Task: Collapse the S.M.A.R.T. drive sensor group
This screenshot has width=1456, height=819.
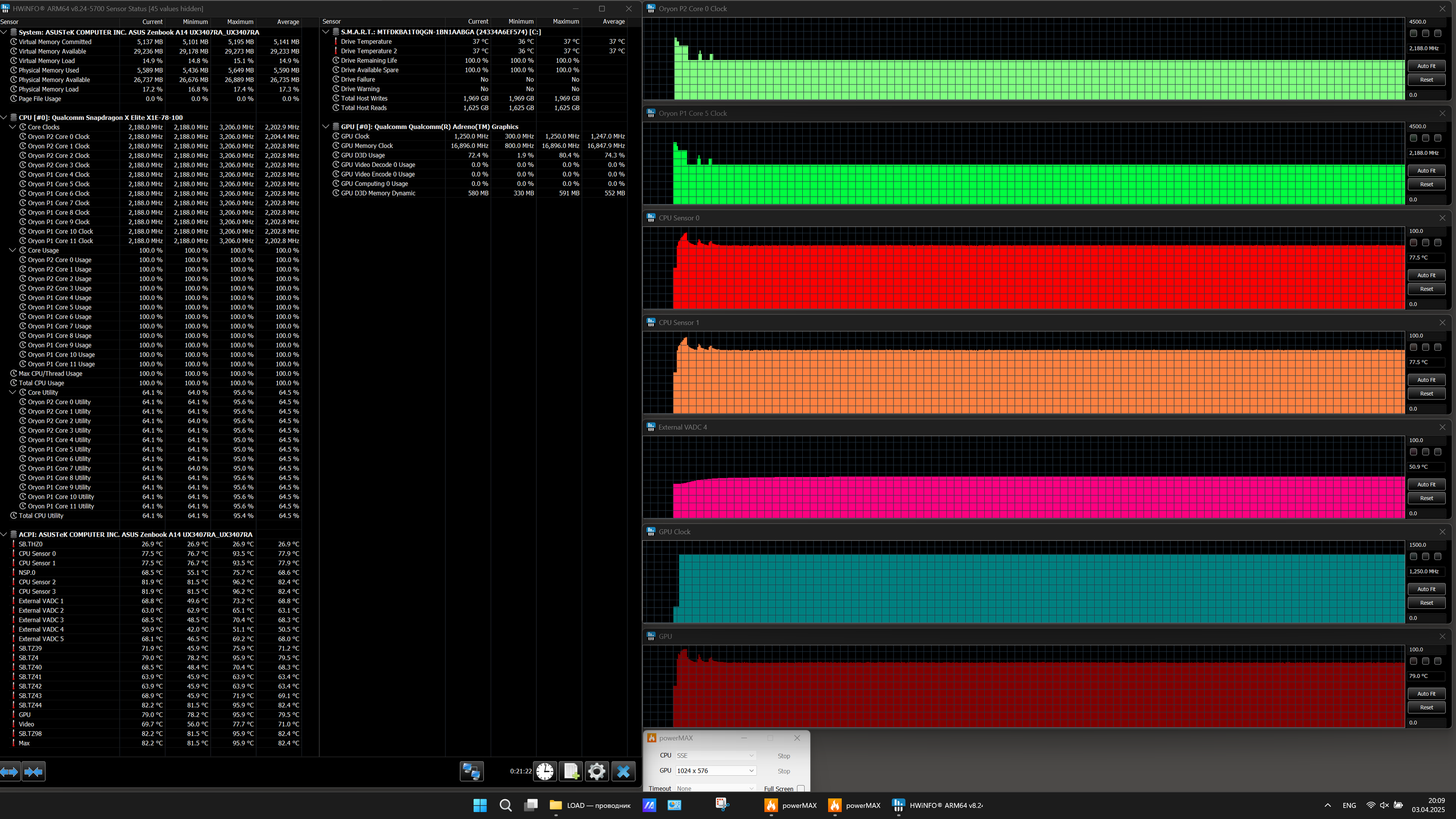Action: [x=326, y=32]
